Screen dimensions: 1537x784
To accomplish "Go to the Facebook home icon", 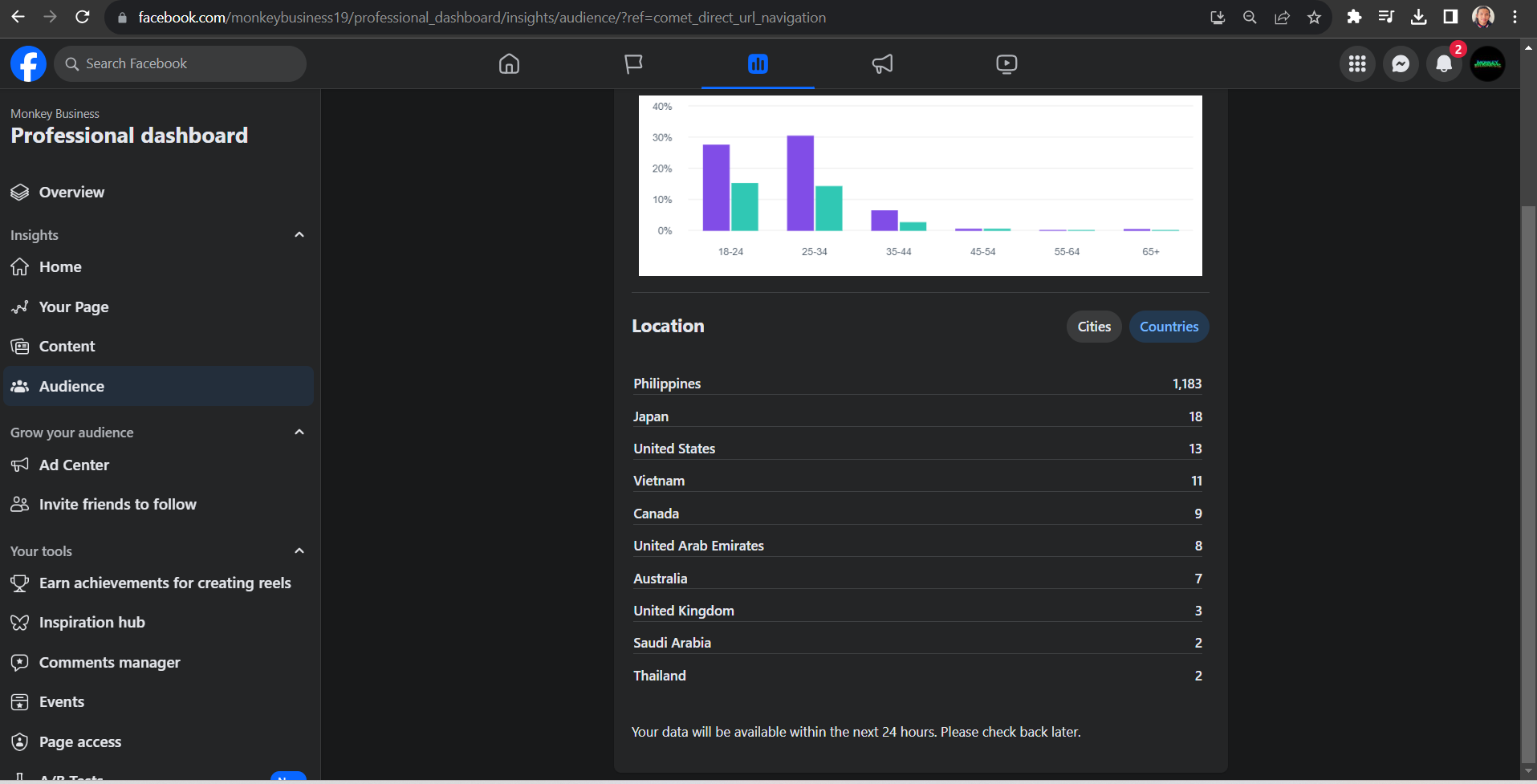I will 509,63.
